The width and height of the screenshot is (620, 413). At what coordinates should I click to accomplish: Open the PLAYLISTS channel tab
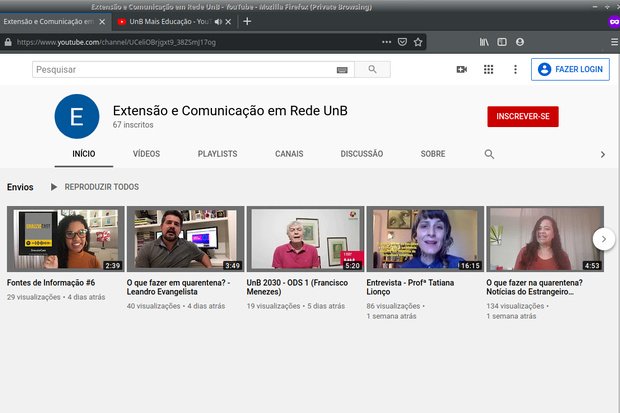[217, 154]
